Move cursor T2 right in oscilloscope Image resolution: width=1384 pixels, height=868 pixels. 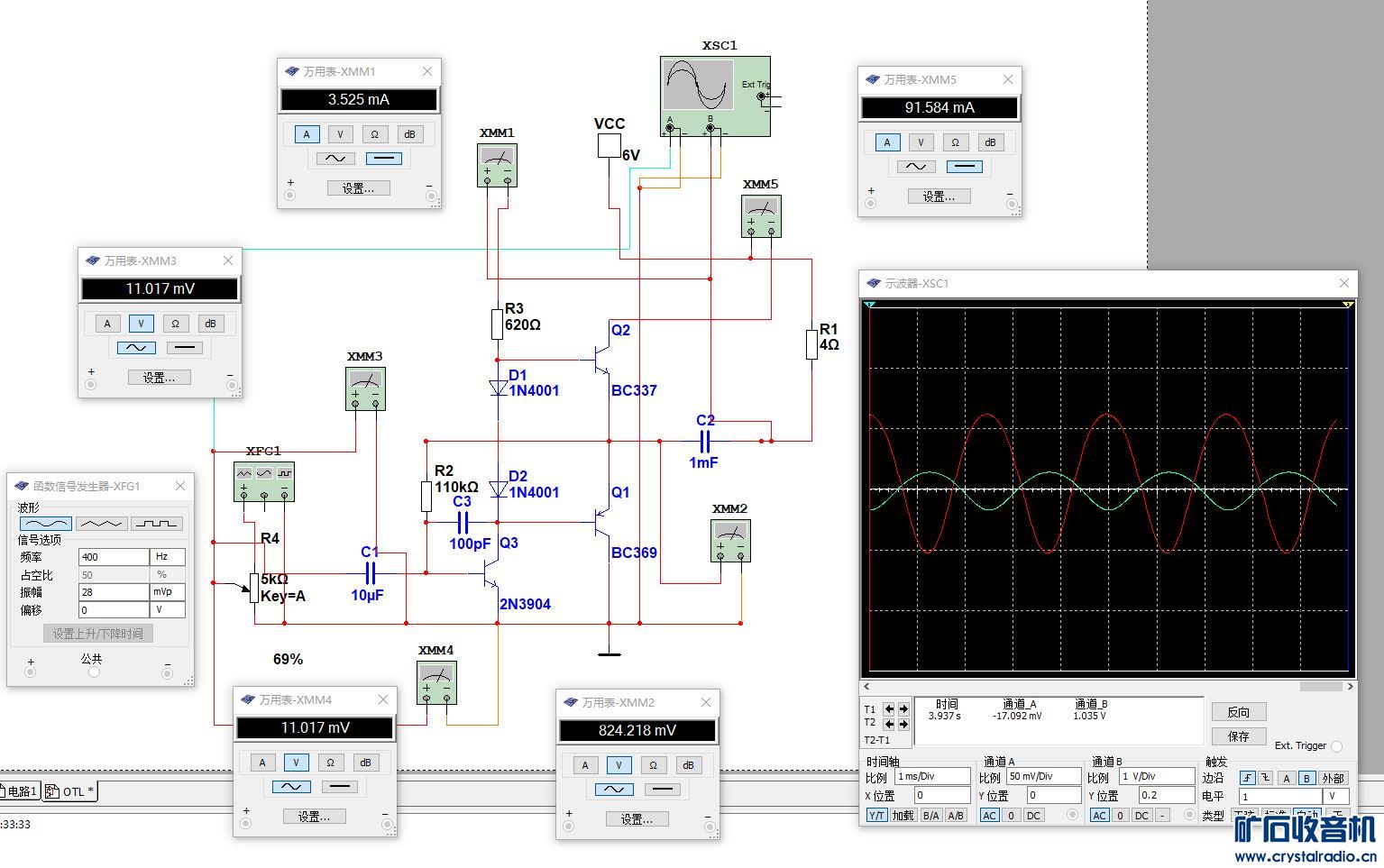[x=903, y=724]
